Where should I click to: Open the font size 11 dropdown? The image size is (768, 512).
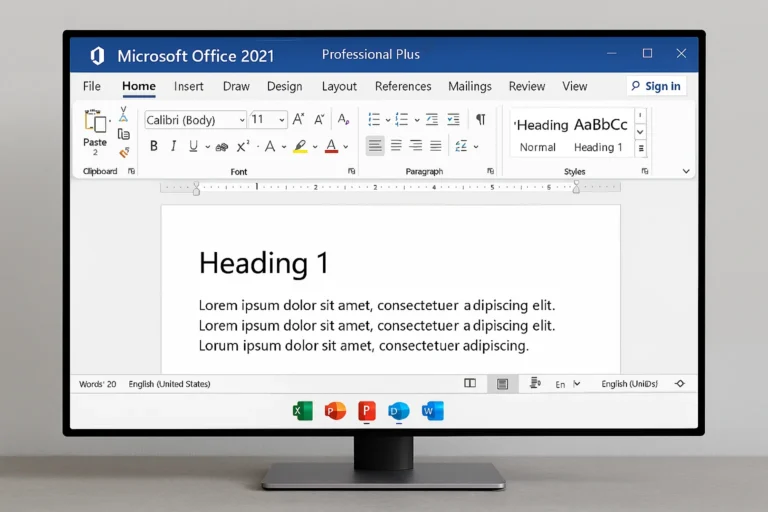pos(268,120)
